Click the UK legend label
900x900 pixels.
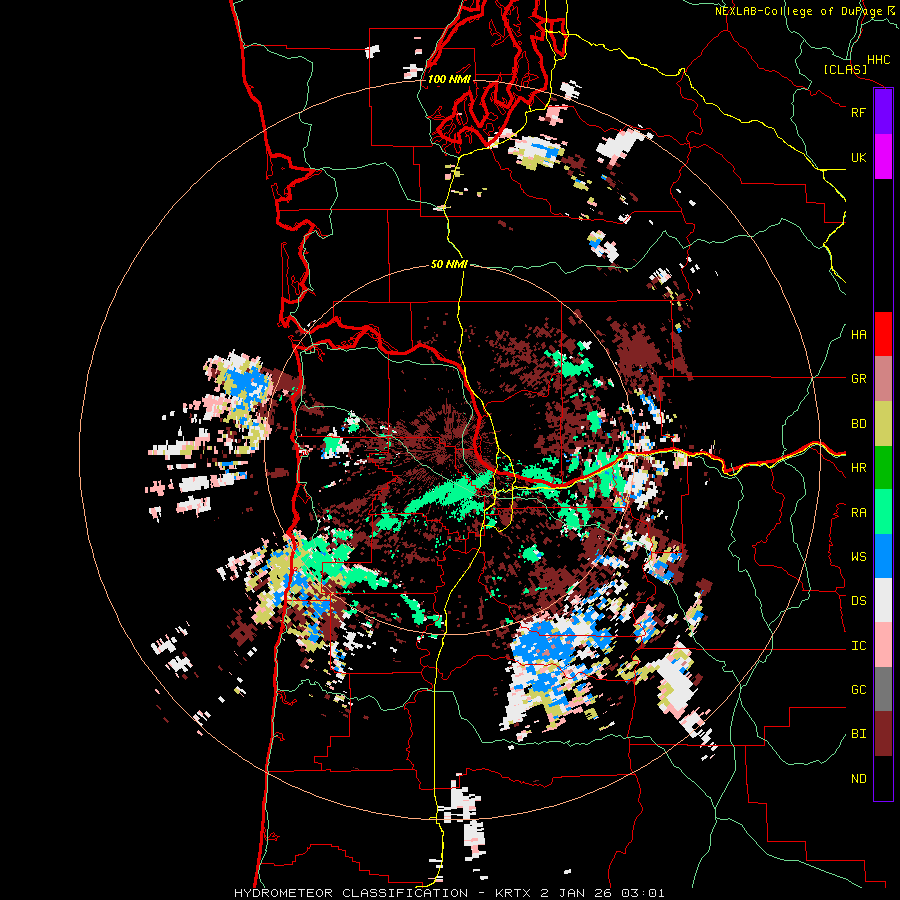point(858,157)
